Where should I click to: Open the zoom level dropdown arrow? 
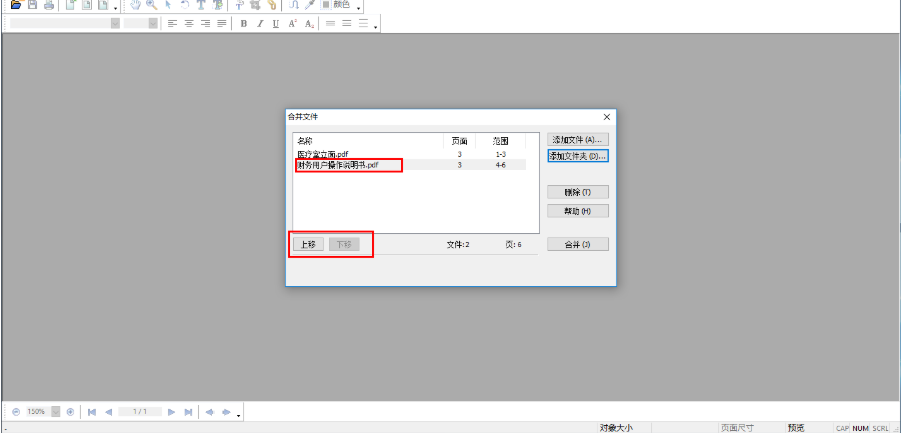coord(55,412)
